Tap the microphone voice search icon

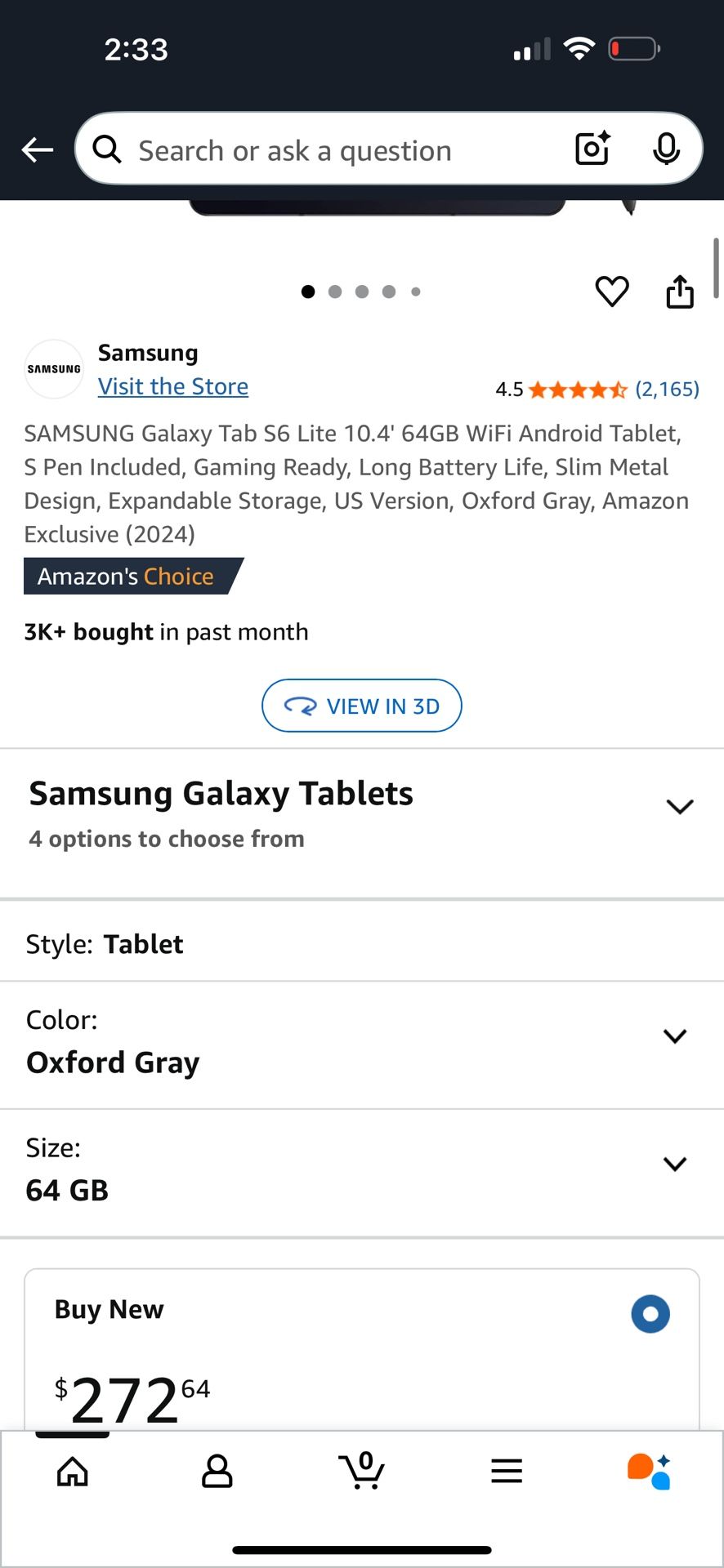(x=666, y=149)
